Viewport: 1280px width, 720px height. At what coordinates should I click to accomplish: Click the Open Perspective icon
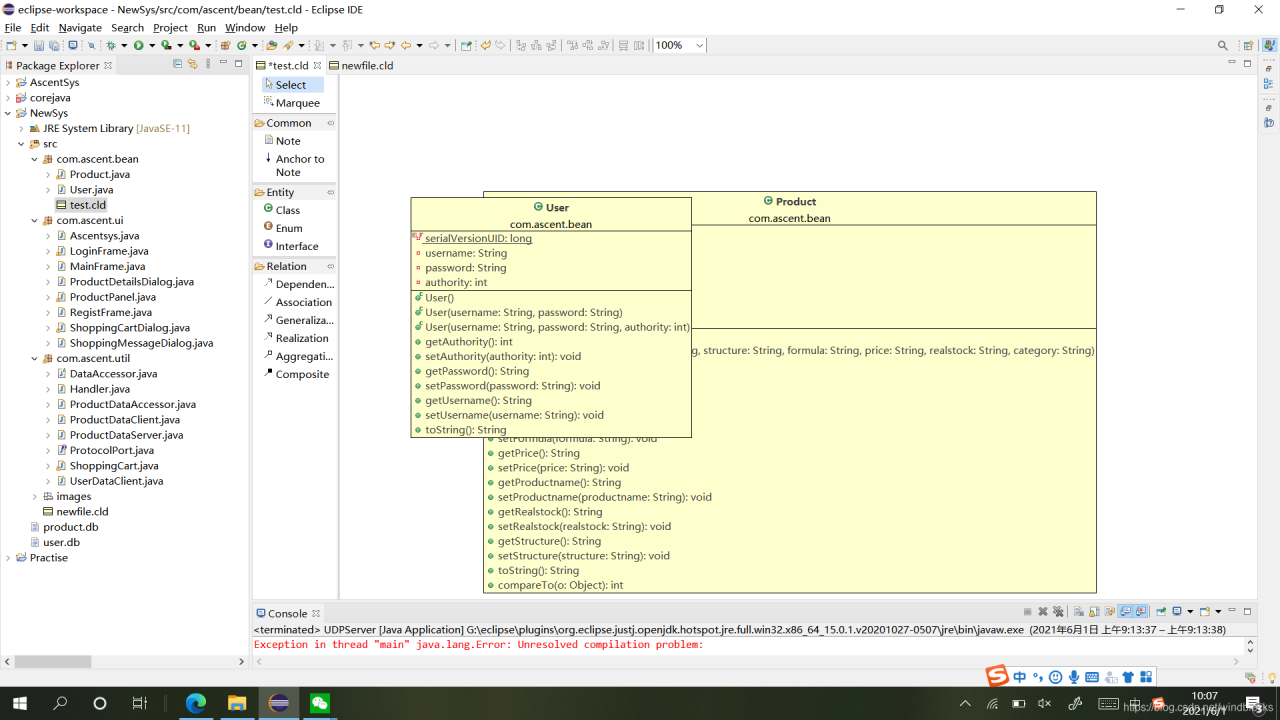point(1248,45)
